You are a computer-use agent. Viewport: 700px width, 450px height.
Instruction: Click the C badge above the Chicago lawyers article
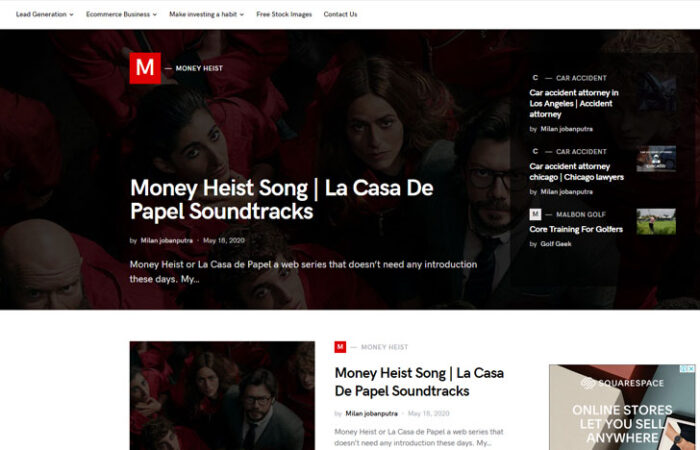click(535, 151)
